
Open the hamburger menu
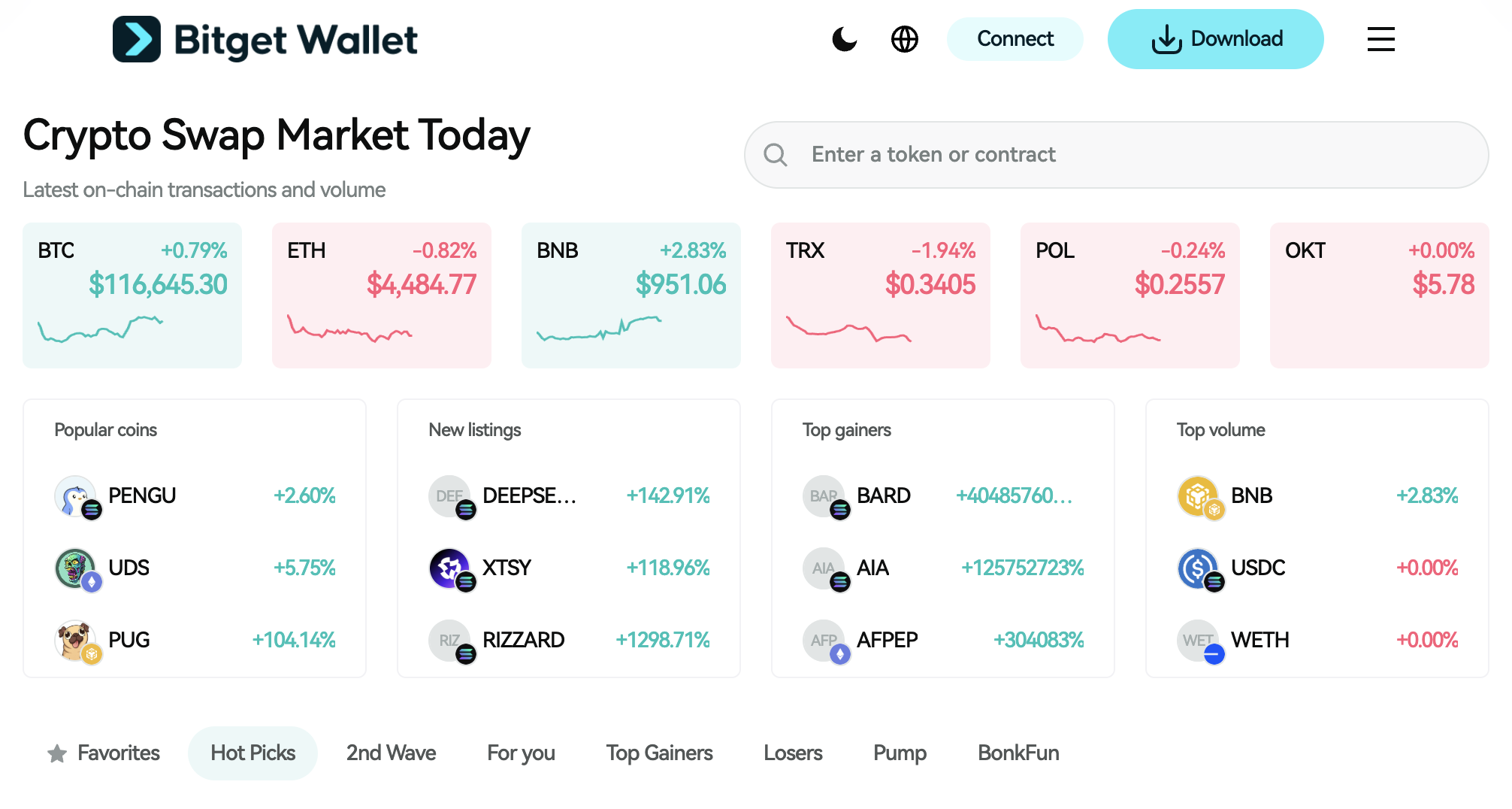click(1380, 39)
